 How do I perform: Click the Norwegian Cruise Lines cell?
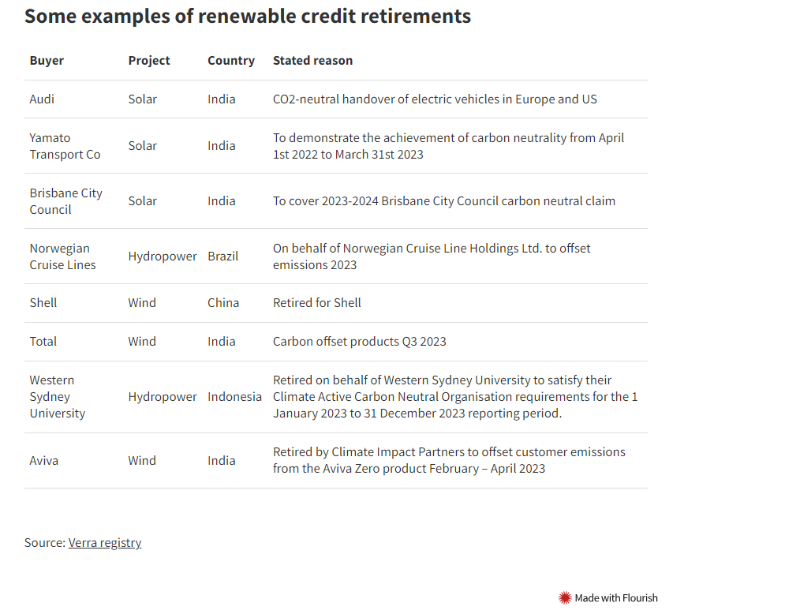(63, 256)
